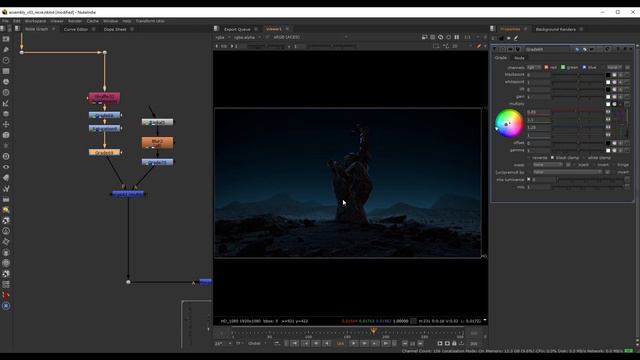
Task: Open the mask channel dropdown set to none
Action: 547,165
